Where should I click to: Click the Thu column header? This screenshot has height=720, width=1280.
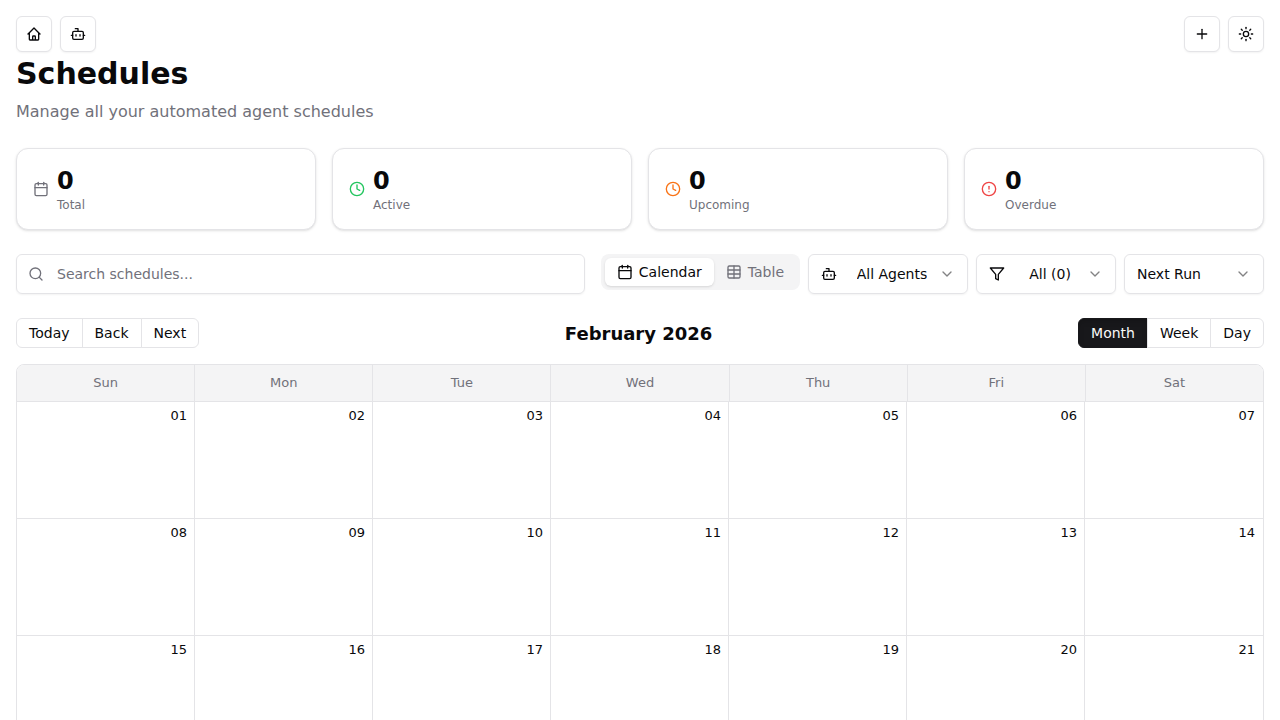(x=818, y=383)
